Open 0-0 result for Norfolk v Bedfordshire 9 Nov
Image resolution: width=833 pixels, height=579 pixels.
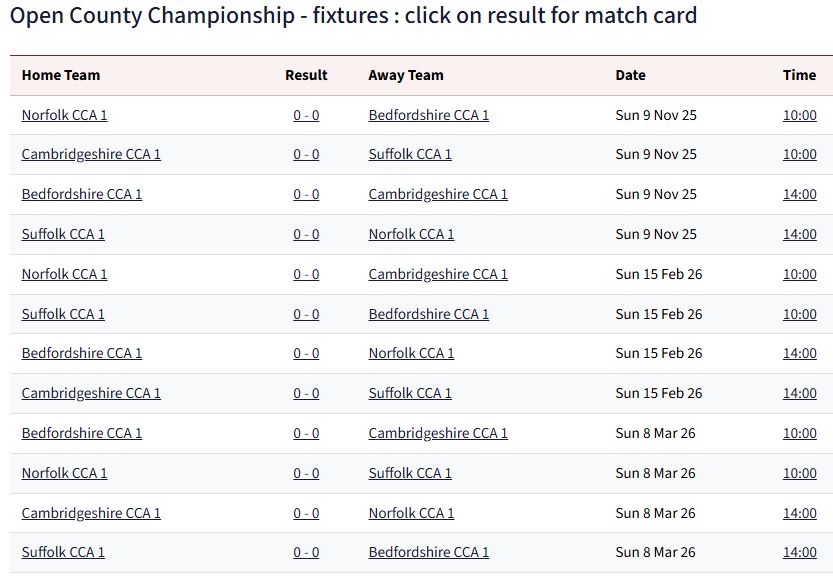tap(306, 115)
